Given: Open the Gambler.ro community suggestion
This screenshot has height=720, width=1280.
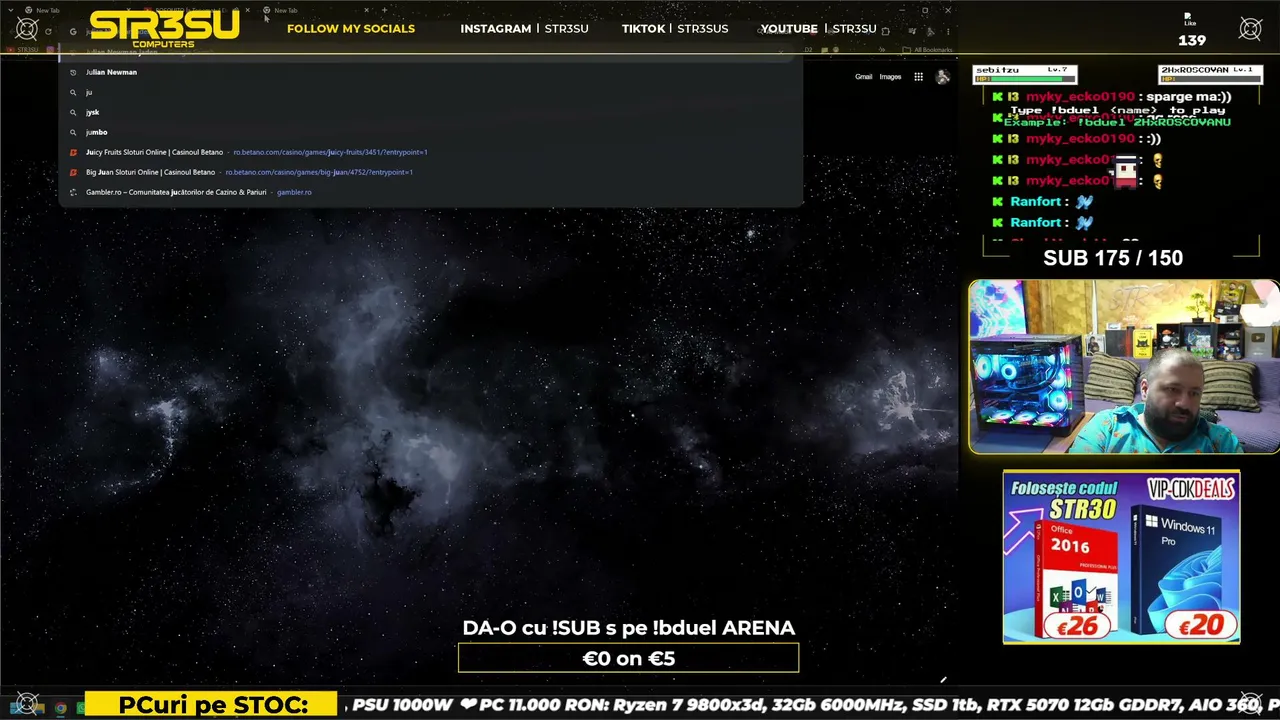Looking at the screenshot, I should click(430, 192).
